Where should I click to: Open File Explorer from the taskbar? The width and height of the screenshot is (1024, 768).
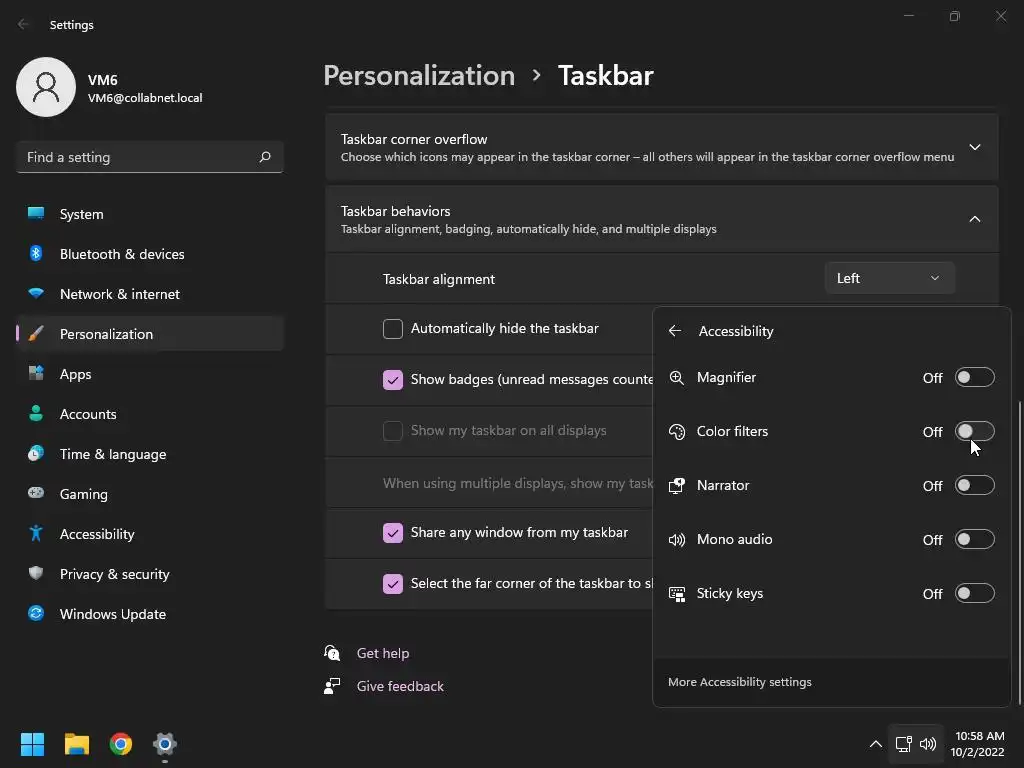pyautogui.click(x=77, y=744)
